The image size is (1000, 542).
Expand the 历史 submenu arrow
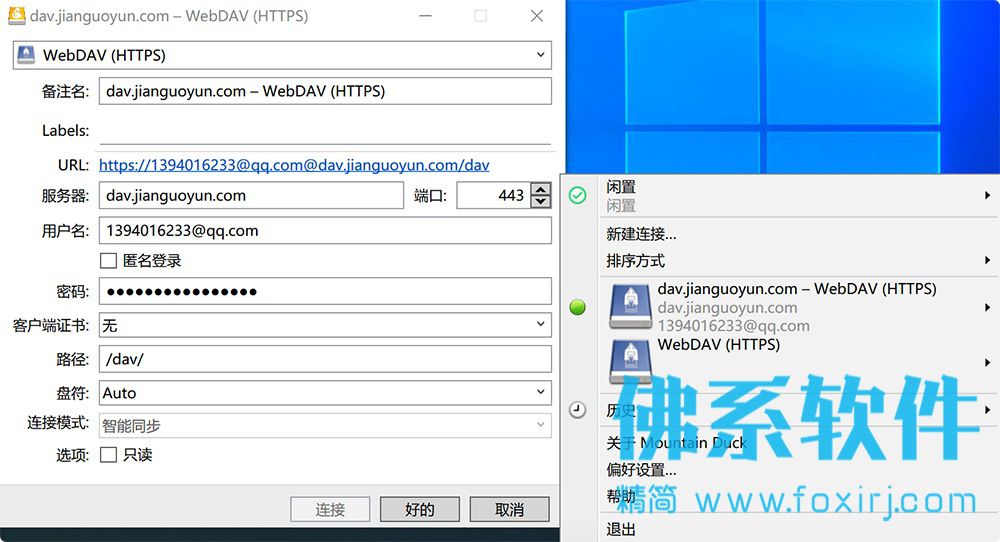coord(987,409)
